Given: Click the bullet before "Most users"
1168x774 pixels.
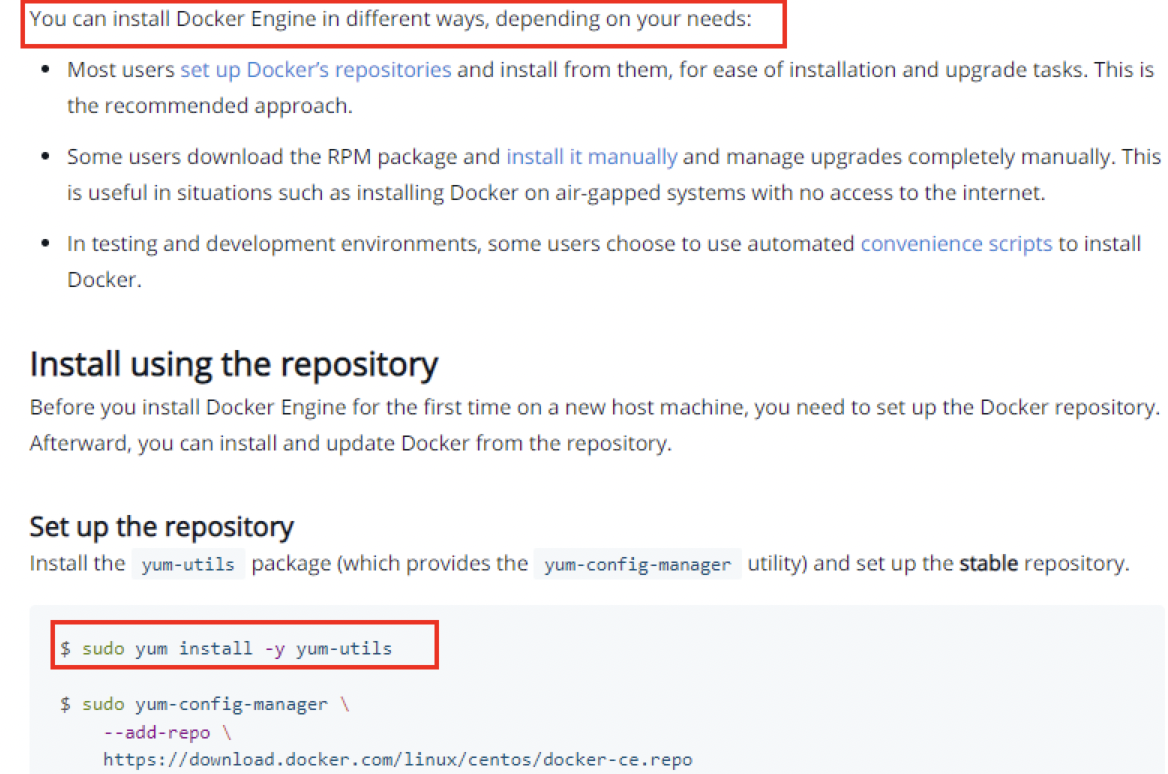Looking at the screenshot, I should point(45,70).
